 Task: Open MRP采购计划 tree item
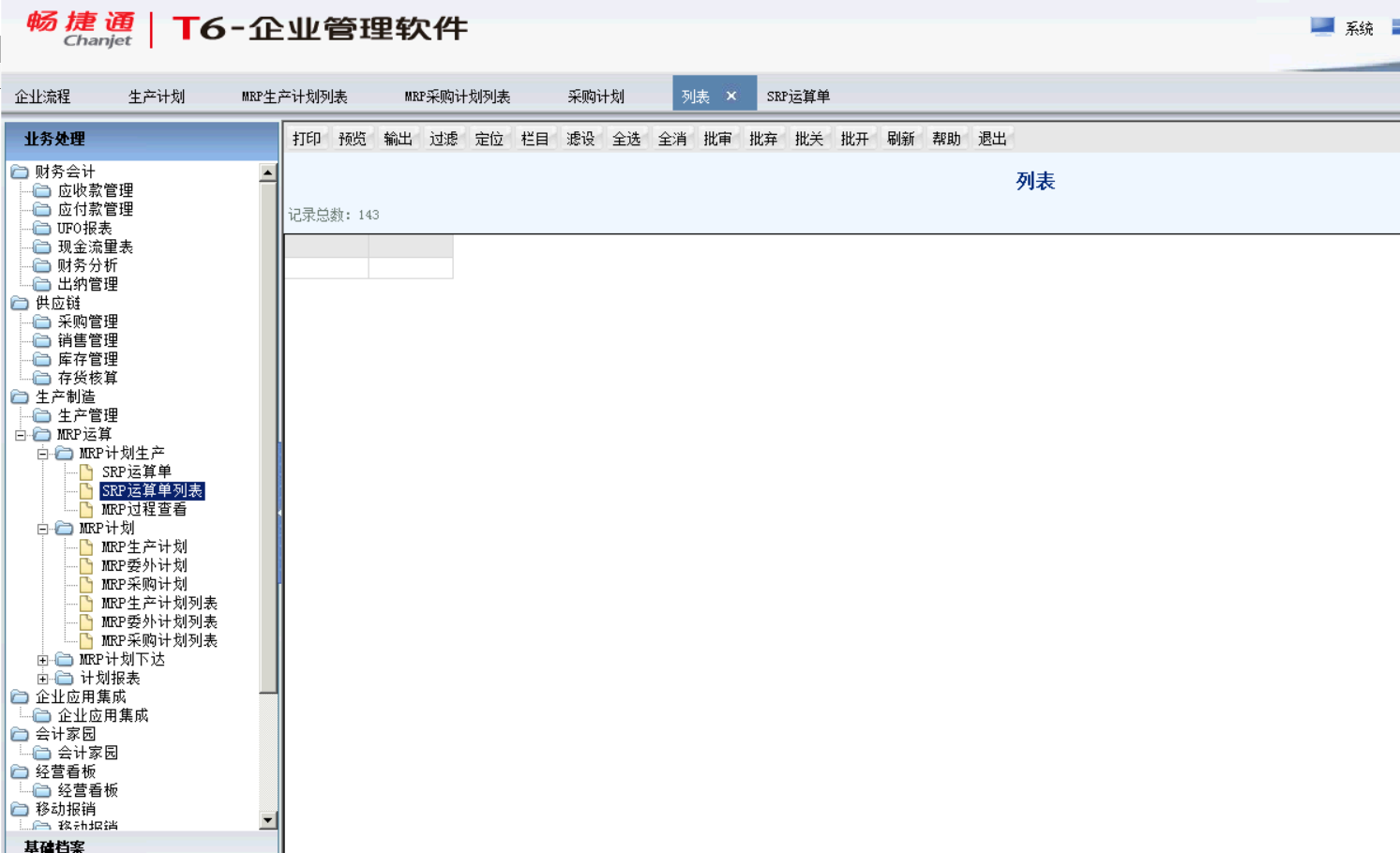click(x=144, y=584)
